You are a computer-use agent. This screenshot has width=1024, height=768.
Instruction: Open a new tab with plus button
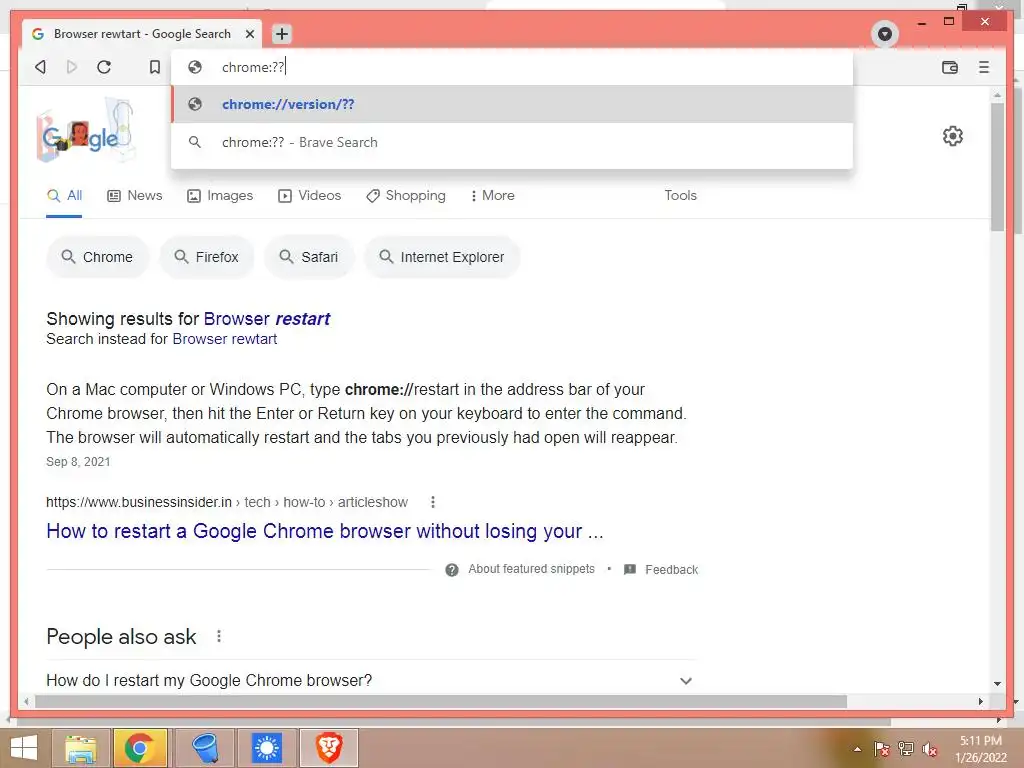pos(281,34)
